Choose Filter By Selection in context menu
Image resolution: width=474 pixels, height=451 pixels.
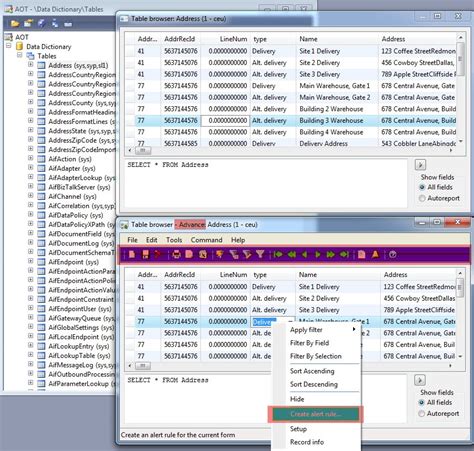tap(316, 356)
